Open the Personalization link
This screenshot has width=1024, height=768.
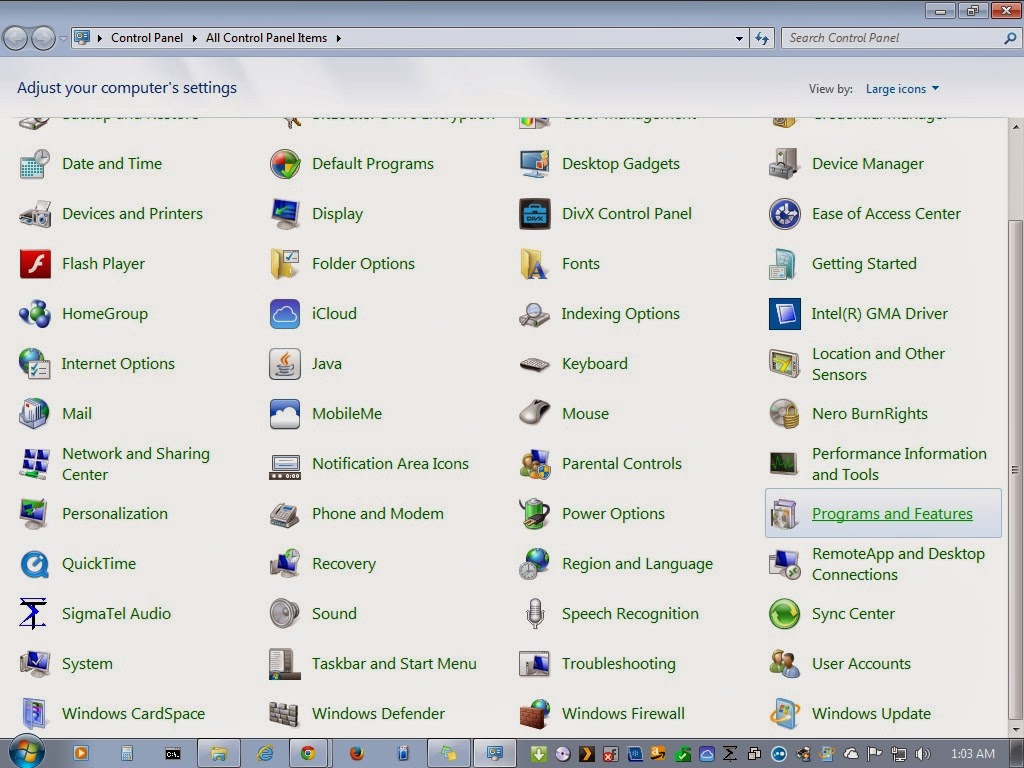(x=115, y=514)
